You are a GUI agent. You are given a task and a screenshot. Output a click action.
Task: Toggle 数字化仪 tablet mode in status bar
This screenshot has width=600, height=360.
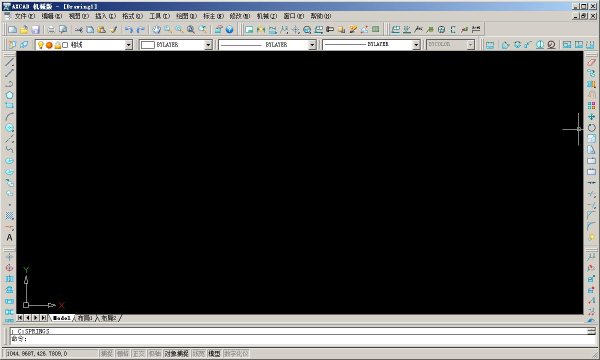[x=236, y=354]
